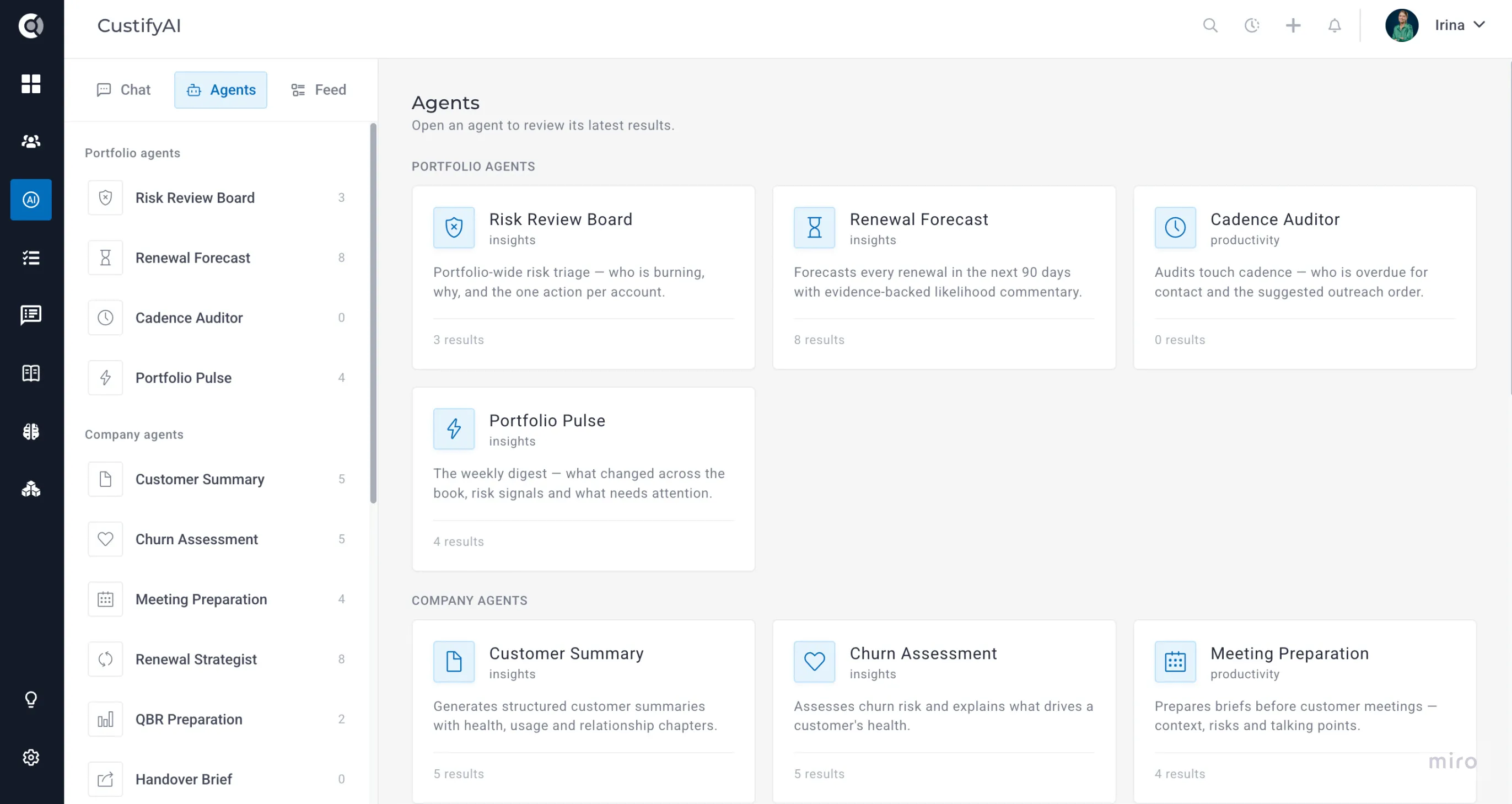Open the recent history clock icon
1512x804 pixels.
(x=1252, y=25)
